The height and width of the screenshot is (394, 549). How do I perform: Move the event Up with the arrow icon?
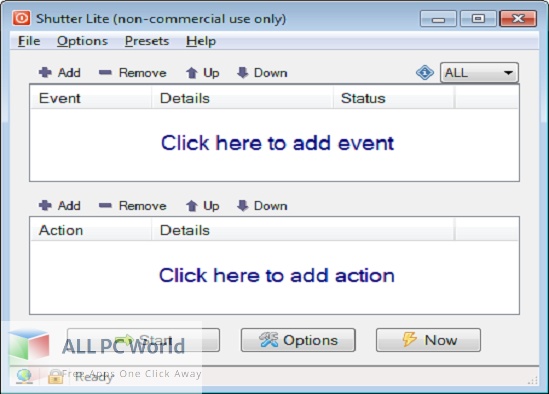(x=192, y=73)
